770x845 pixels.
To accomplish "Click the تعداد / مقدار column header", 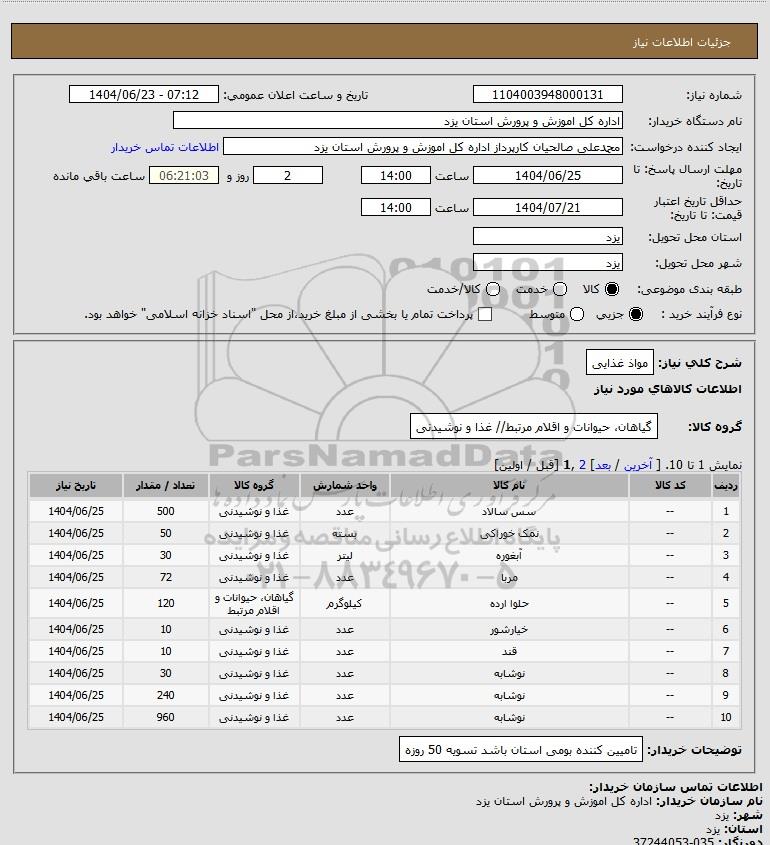I will pyautogui.click(x=165, y=485).
